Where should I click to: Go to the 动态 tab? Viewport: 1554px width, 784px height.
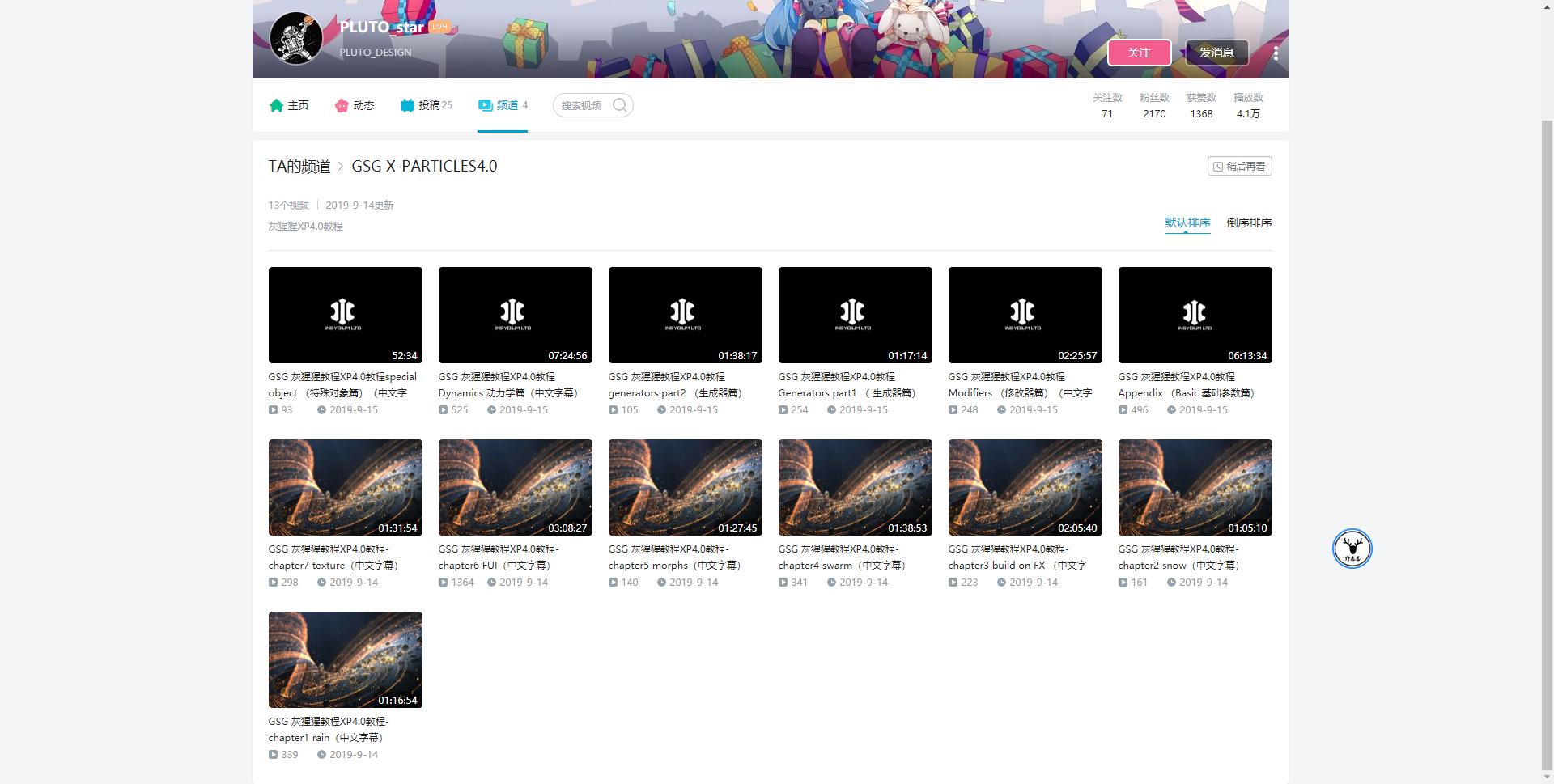(x=363, y=105)
